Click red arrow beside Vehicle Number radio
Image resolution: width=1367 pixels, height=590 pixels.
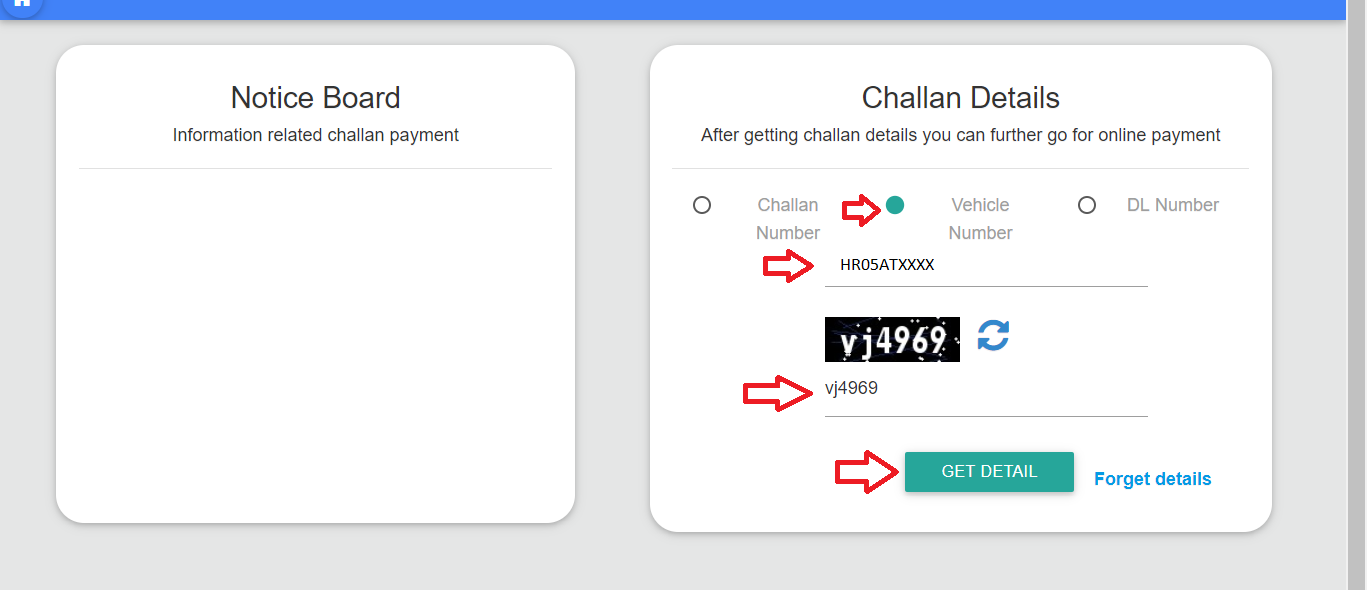860,209
